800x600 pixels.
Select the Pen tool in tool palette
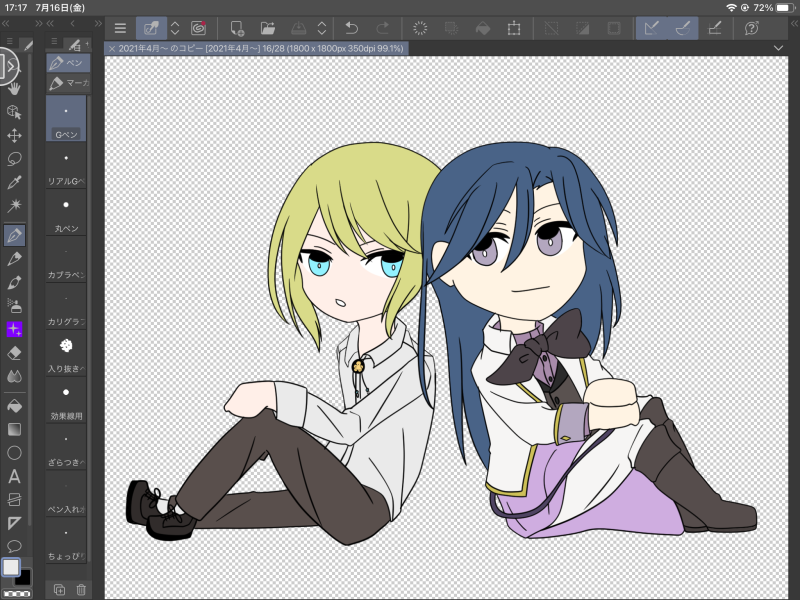(x=14, y=235)
